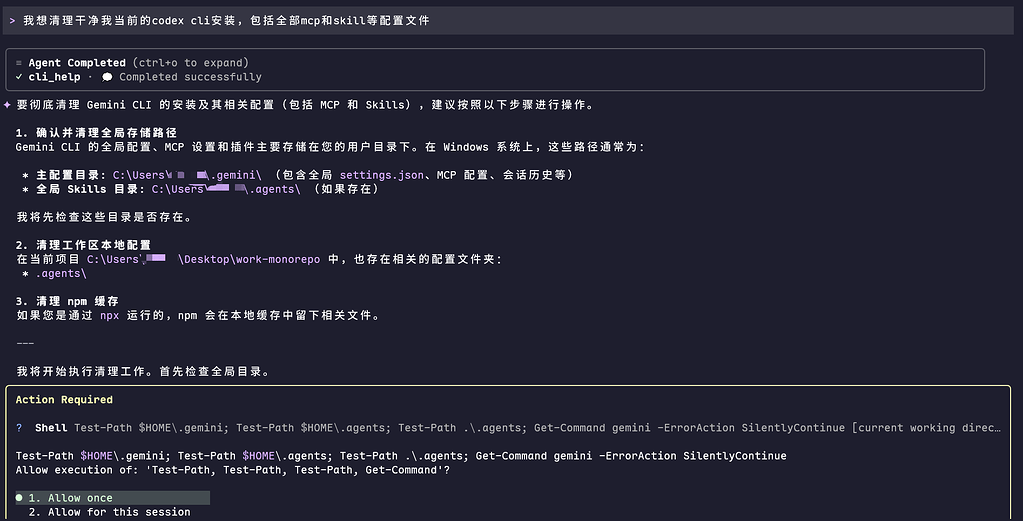Click the line "我将先检查这些目录是否存在。"
The height and width of the screenshot is (521, 1023).
104,217
